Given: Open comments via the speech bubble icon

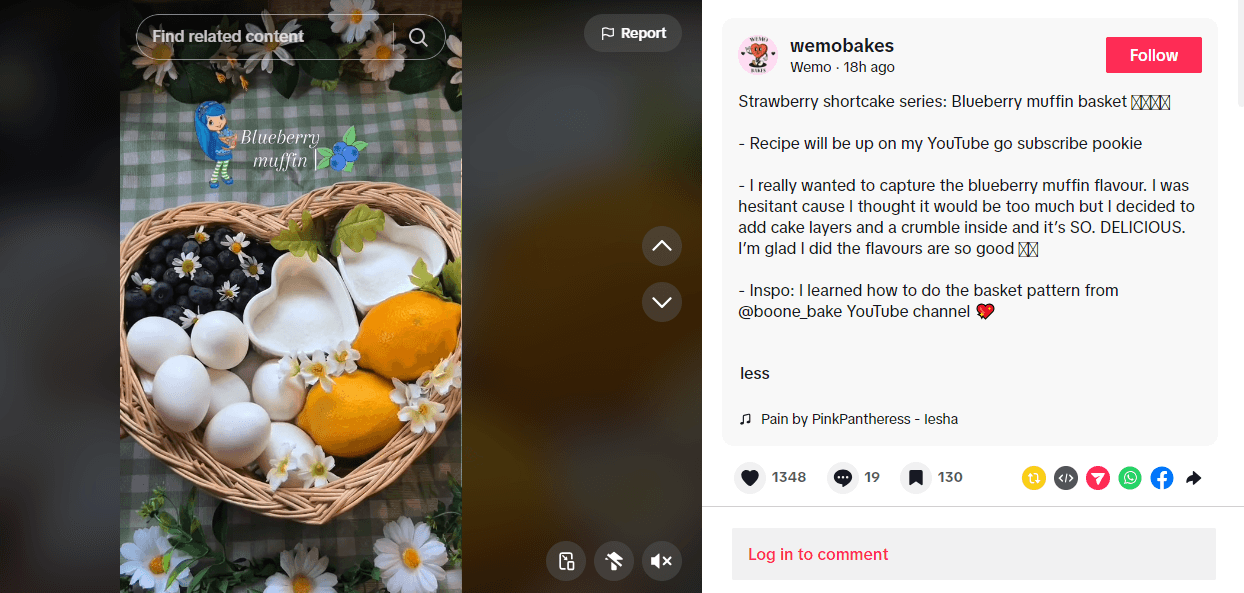Looking at the screenshot, I should coord(843,478).
